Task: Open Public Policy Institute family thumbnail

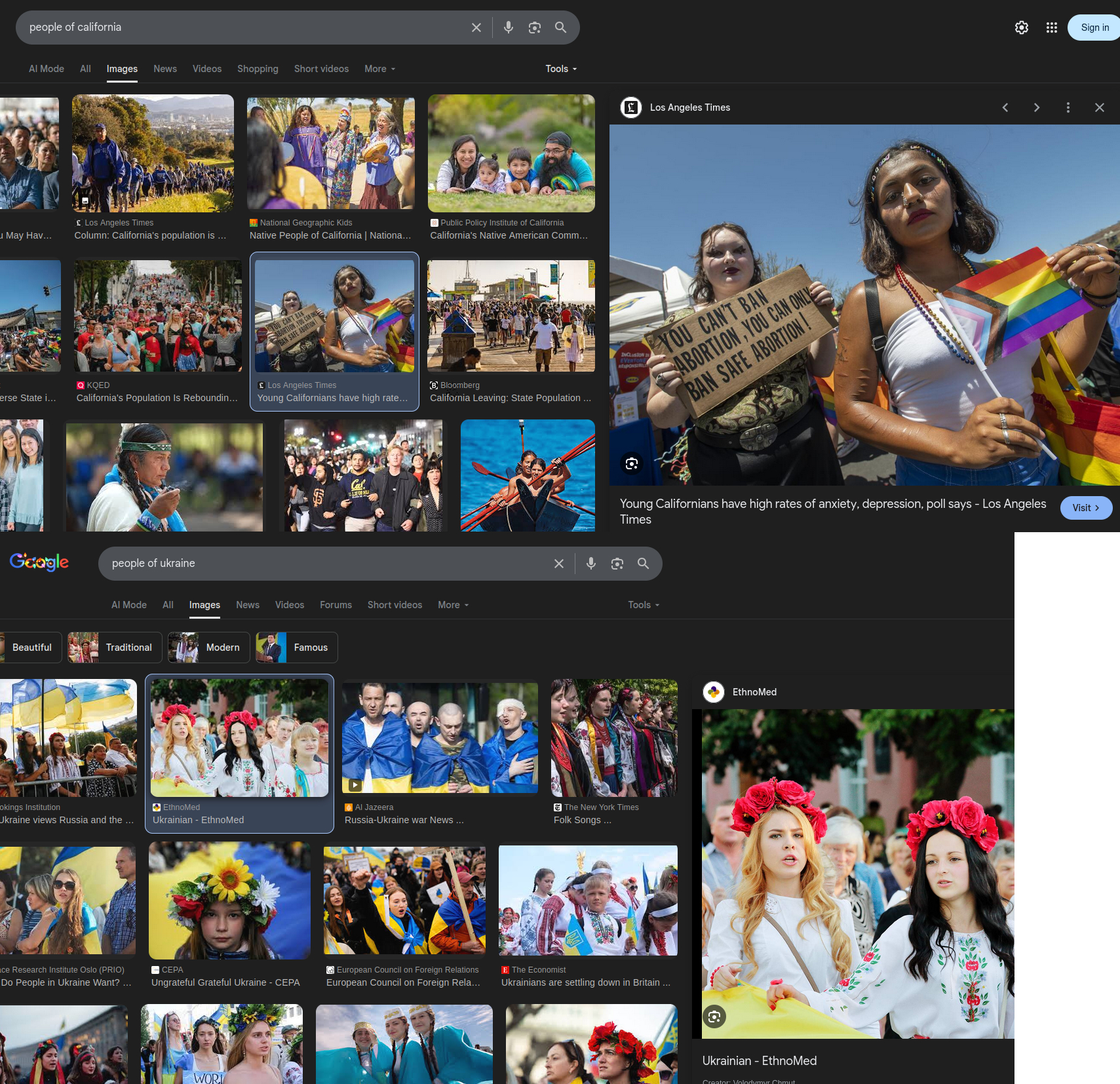Action: pos(511,153)
